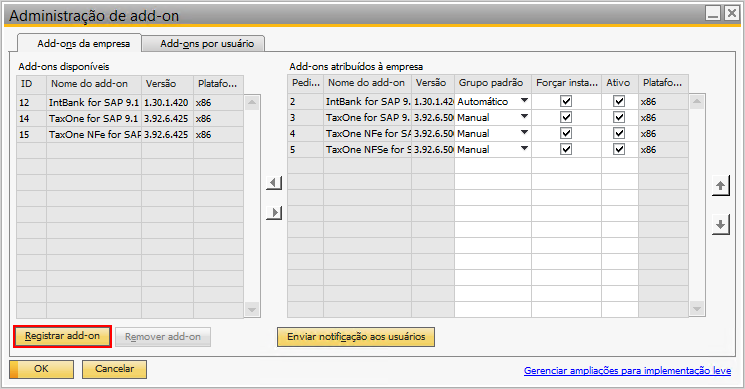This screenshot has width=745, height=389.
Task: Move assigned add-on up in order
Action: 720,186
